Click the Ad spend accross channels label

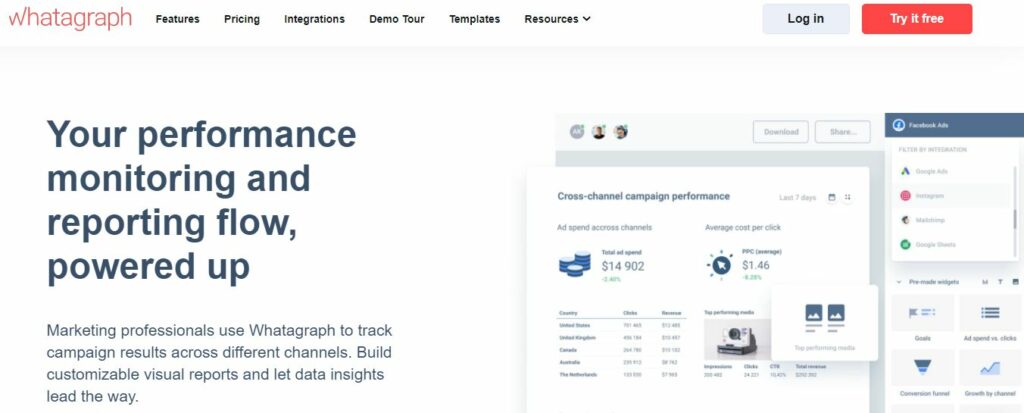[604, 227]
